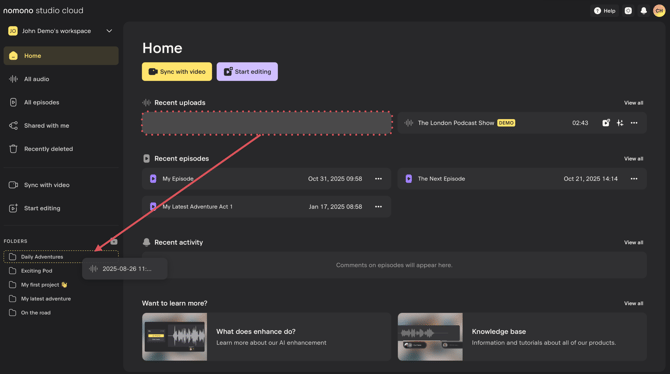This screenshot has height=374, width=670.
Task: Click the What does enhance do? thumbnail
Action: 174,337
